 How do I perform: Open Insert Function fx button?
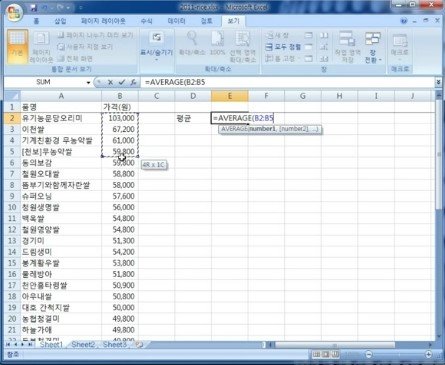[x=133, y=82]
